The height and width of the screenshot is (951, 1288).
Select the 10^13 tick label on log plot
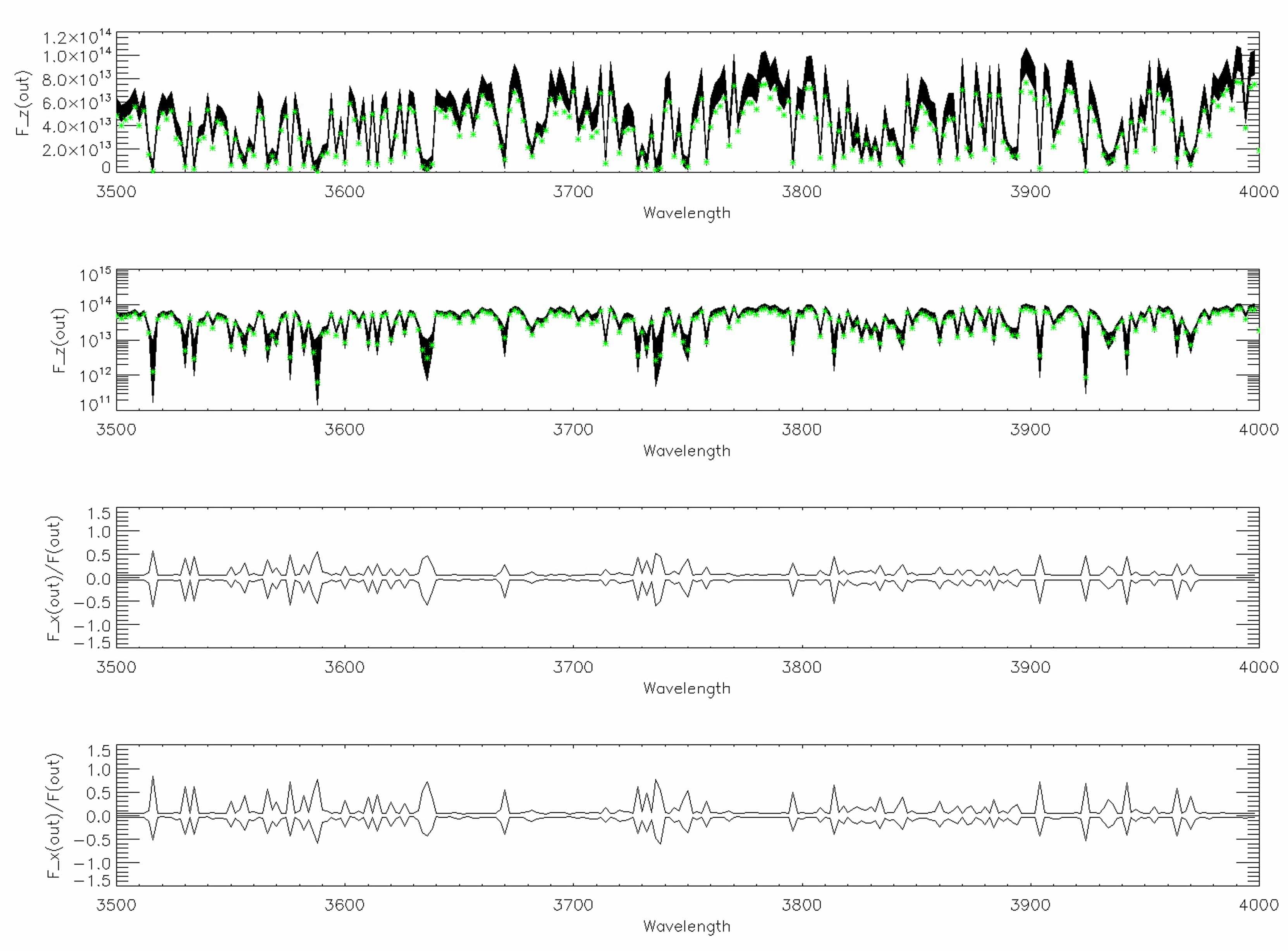tap(96, 341)
